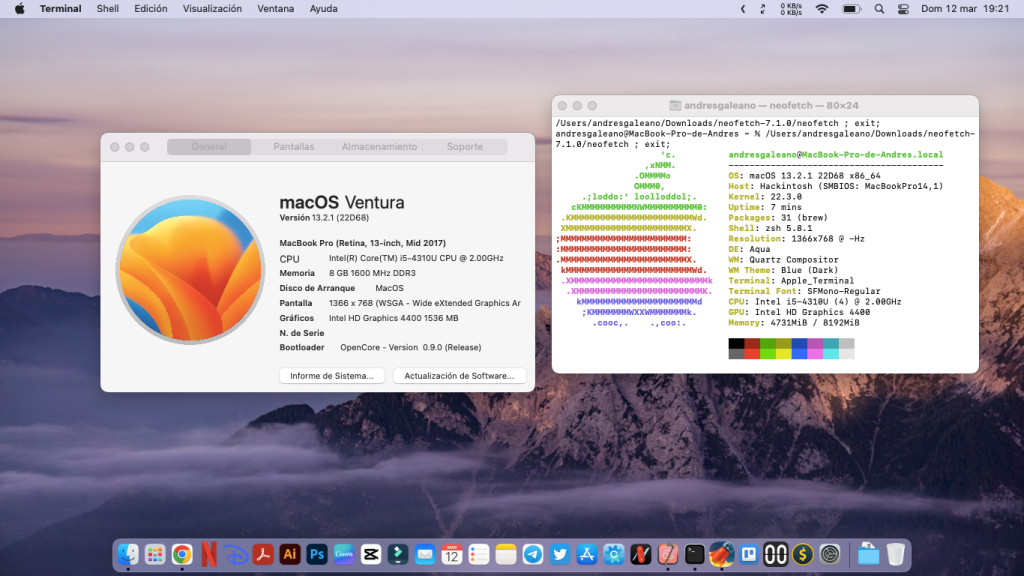1024x576 pixels.
Task: Click the Informe de Sistema button
Action: point(332,376)
